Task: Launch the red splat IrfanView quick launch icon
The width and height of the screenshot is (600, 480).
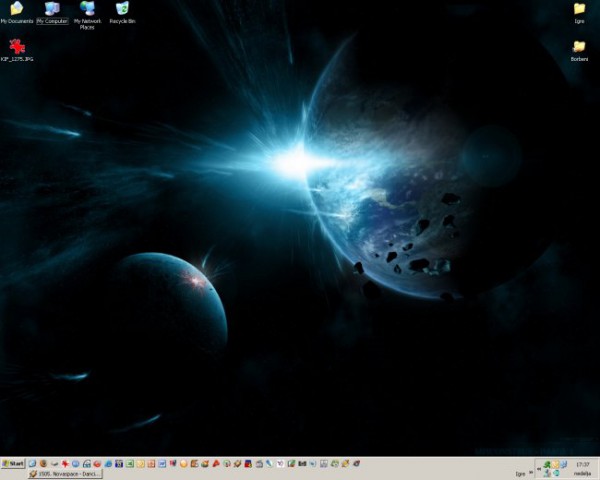Action: (x=65, y=464)
